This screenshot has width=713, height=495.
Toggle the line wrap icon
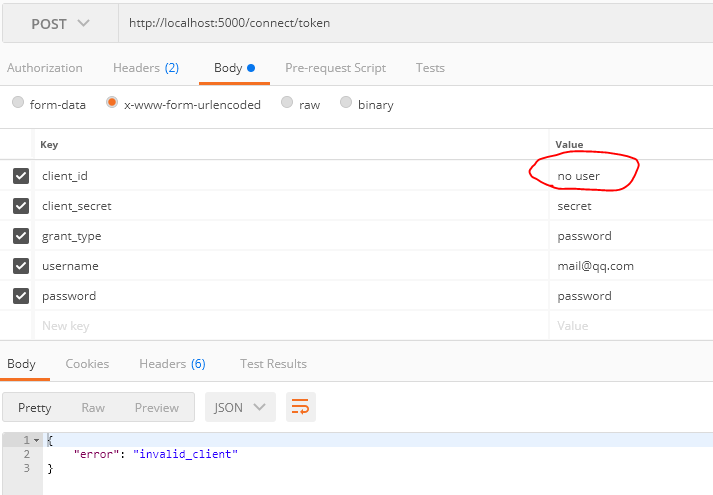301,407
